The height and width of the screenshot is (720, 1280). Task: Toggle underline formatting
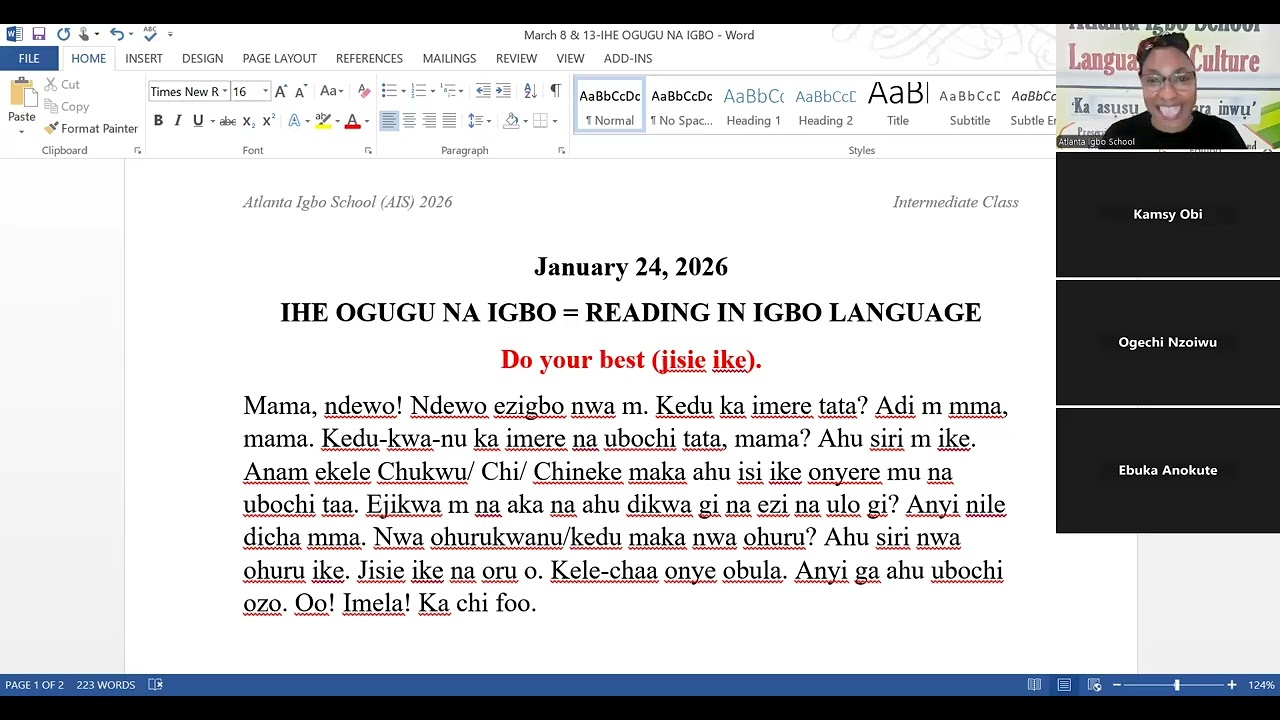pyautogui.click(x=198, y=121)
